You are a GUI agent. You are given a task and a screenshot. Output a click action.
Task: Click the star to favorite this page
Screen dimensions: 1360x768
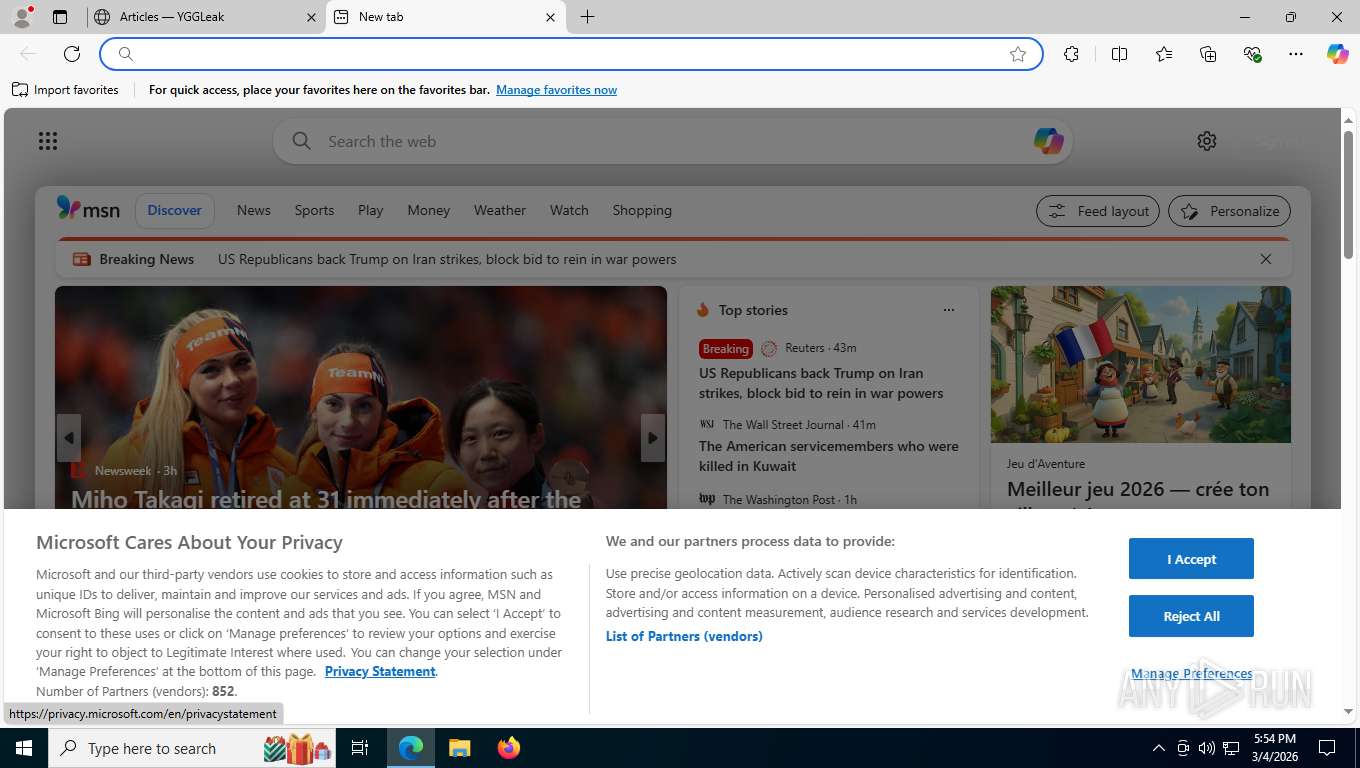point(1018,54)
